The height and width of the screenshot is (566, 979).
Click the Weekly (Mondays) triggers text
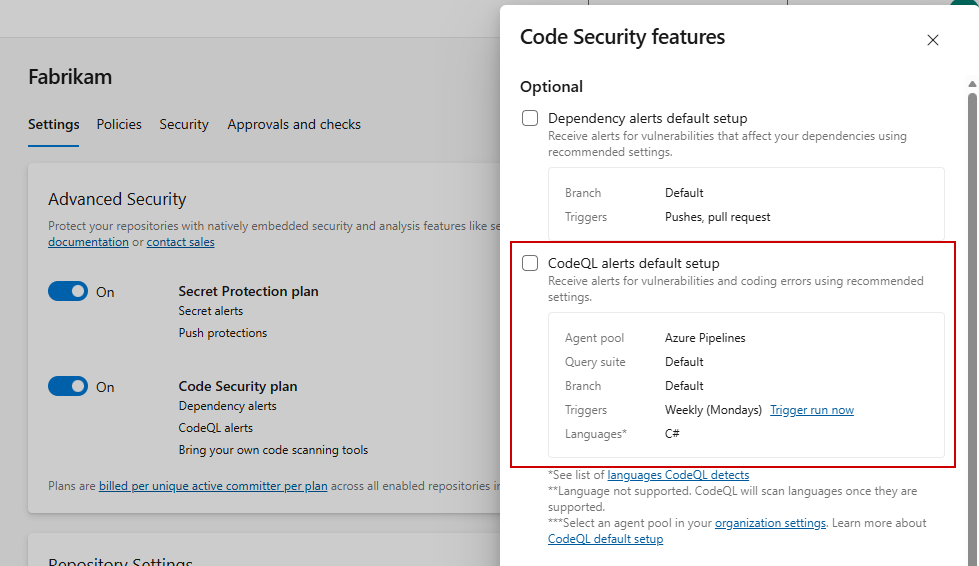[713, 410]
